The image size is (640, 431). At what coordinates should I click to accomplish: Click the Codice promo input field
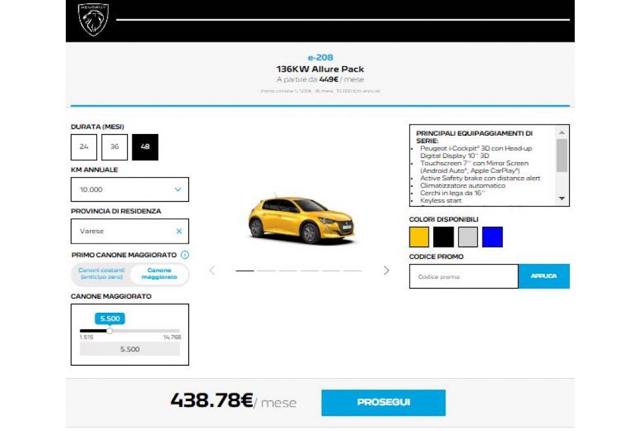pyautogui.click(x=464, y=276)
